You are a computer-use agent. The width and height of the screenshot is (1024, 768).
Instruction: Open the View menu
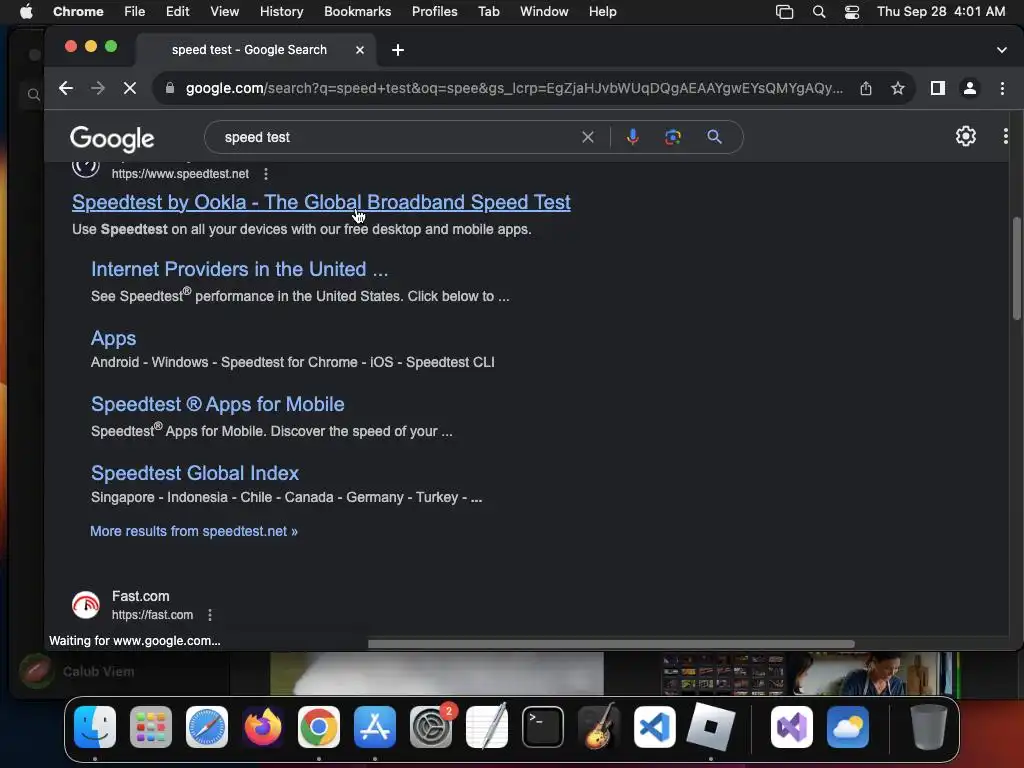pos(224,11)
